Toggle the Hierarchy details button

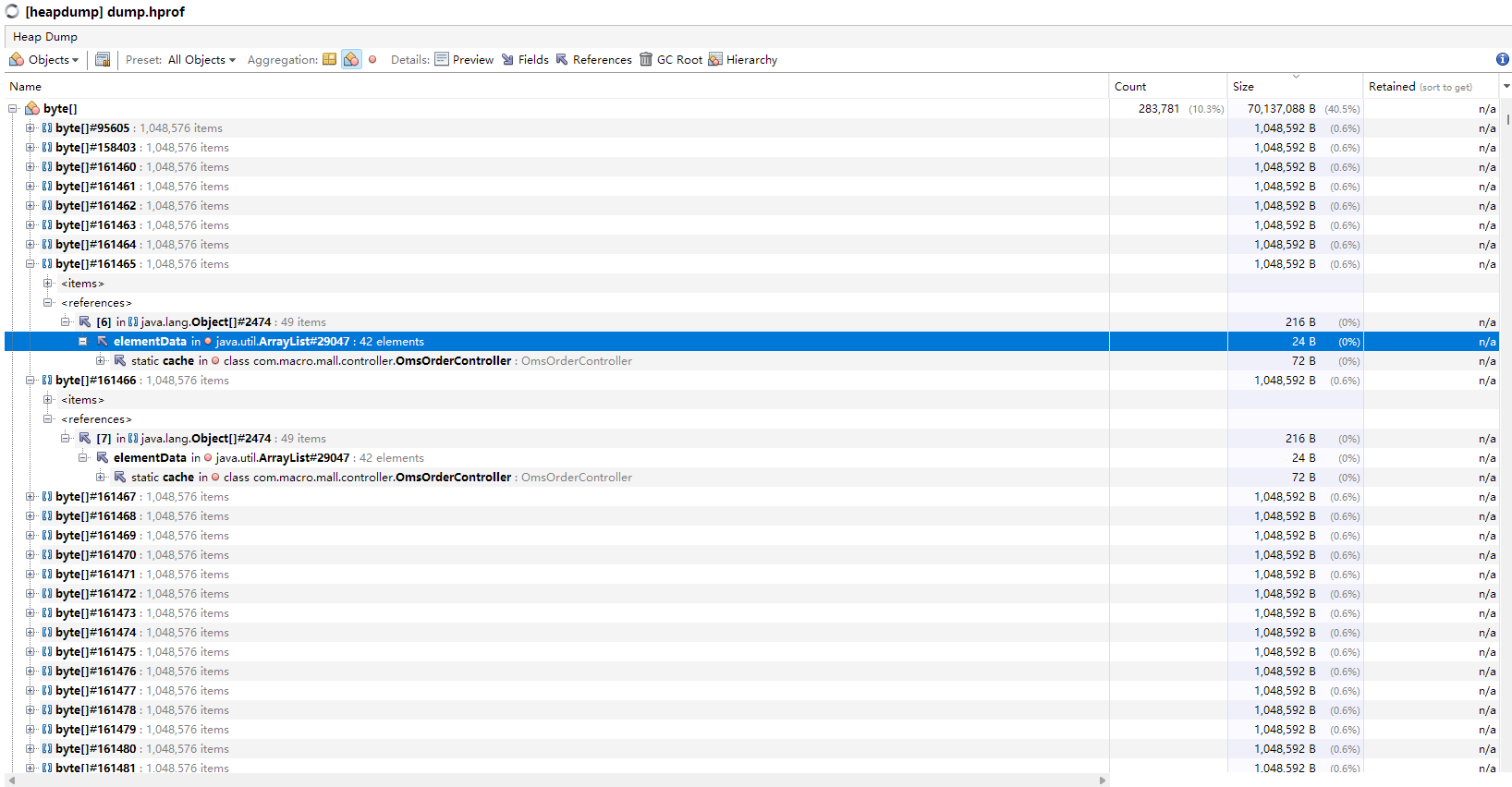[x=743, y=59]
